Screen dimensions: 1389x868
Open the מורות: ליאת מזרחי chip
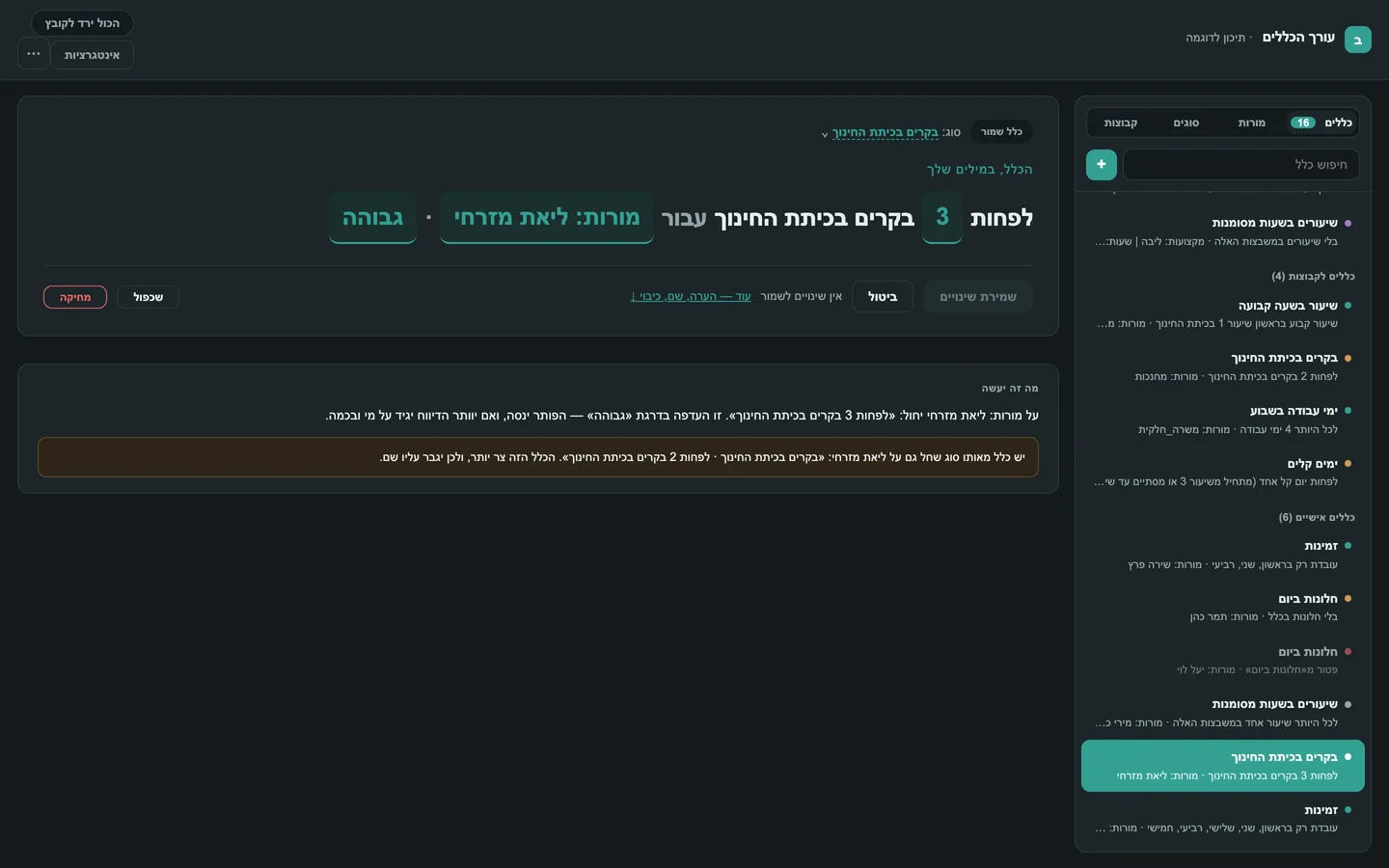point(547,217)
